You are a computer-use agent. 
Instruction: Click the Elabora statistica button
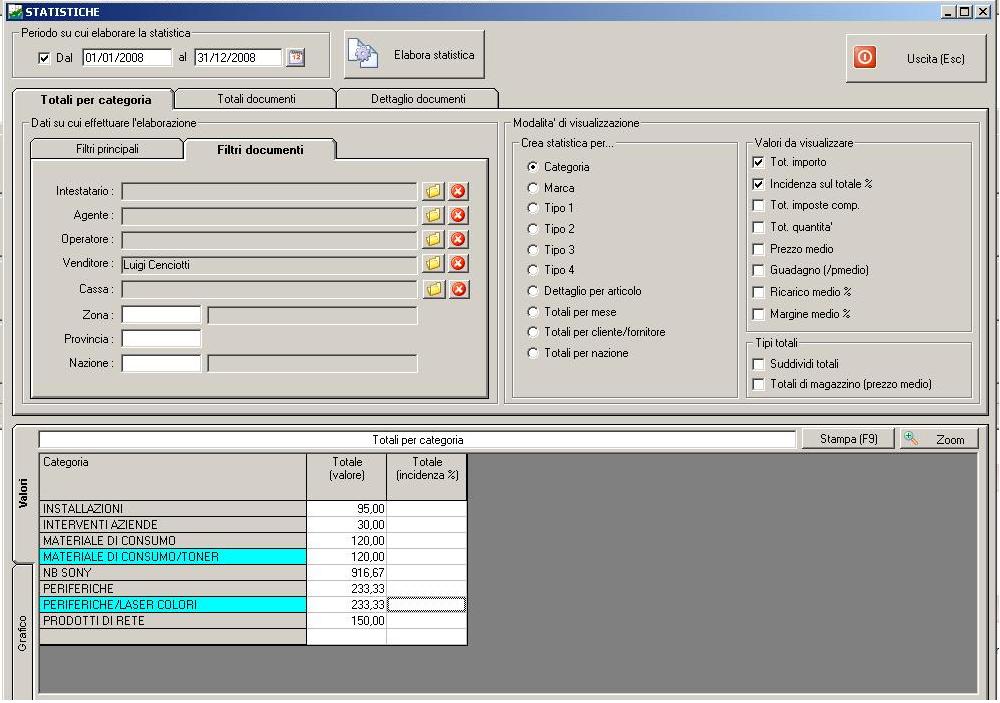pos(415,55)
